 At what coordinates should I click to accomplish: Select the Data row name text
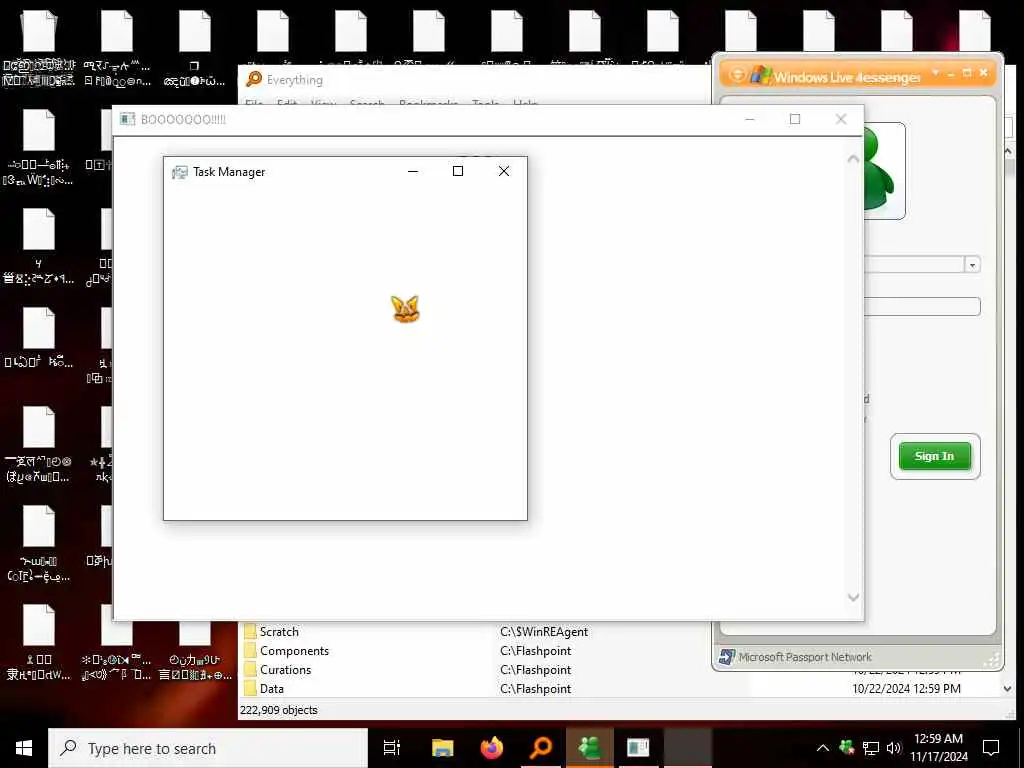point(272,688)
